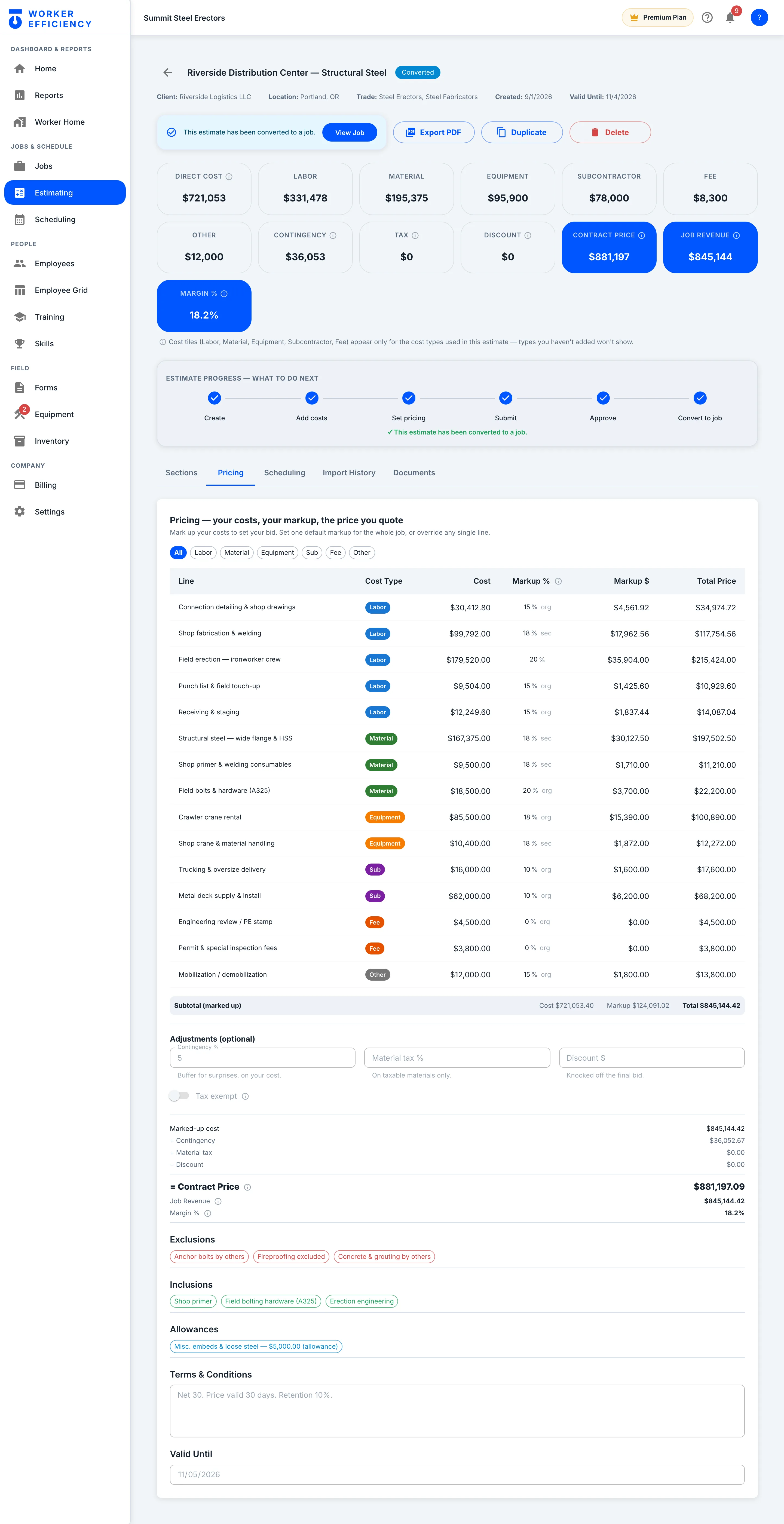Click info icon on Contract Price tile
784x1524 pixels.
point(641,235)
